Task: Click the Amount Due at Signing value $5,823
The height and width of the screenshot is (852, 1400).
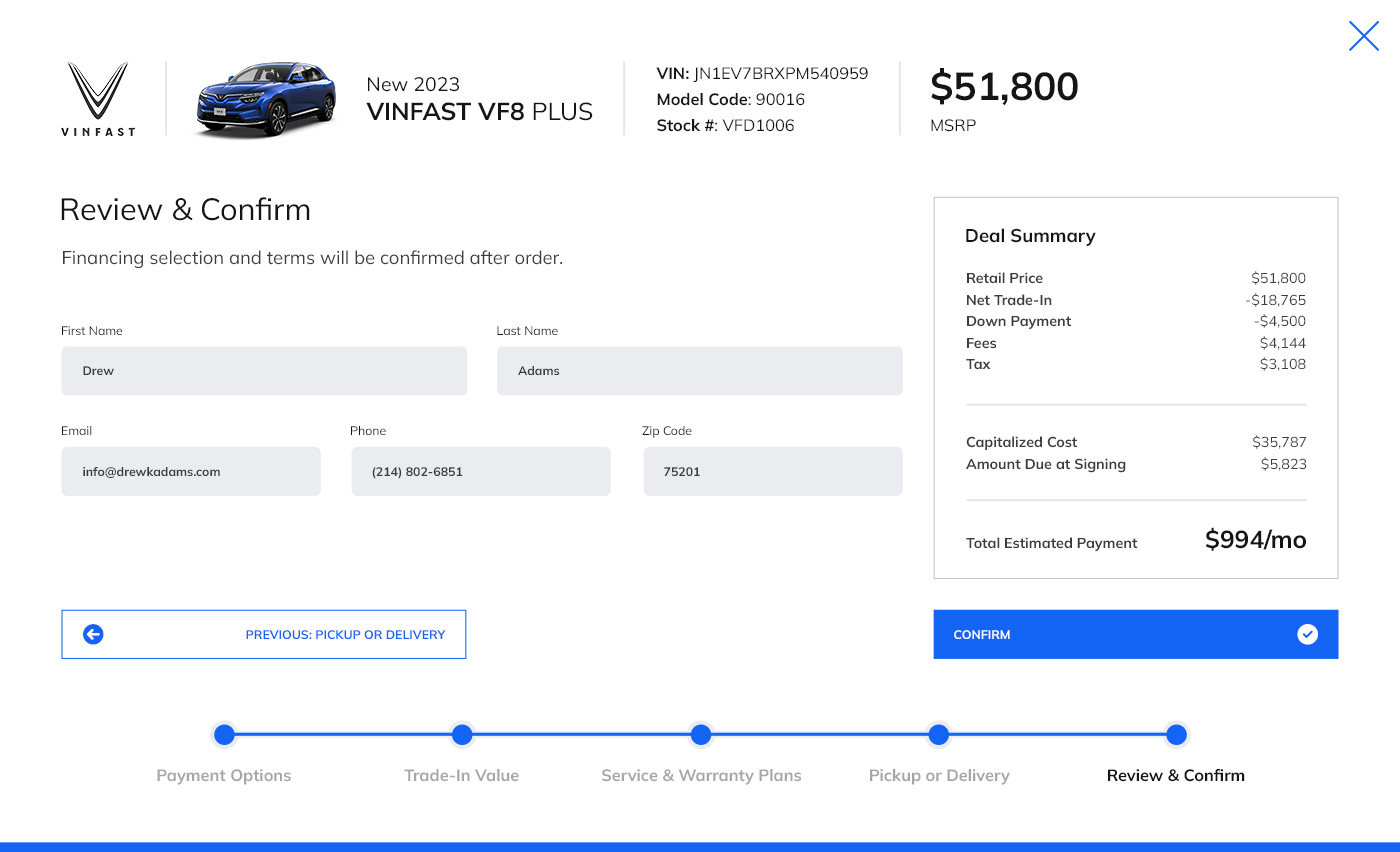Action: pos(1283,464)
